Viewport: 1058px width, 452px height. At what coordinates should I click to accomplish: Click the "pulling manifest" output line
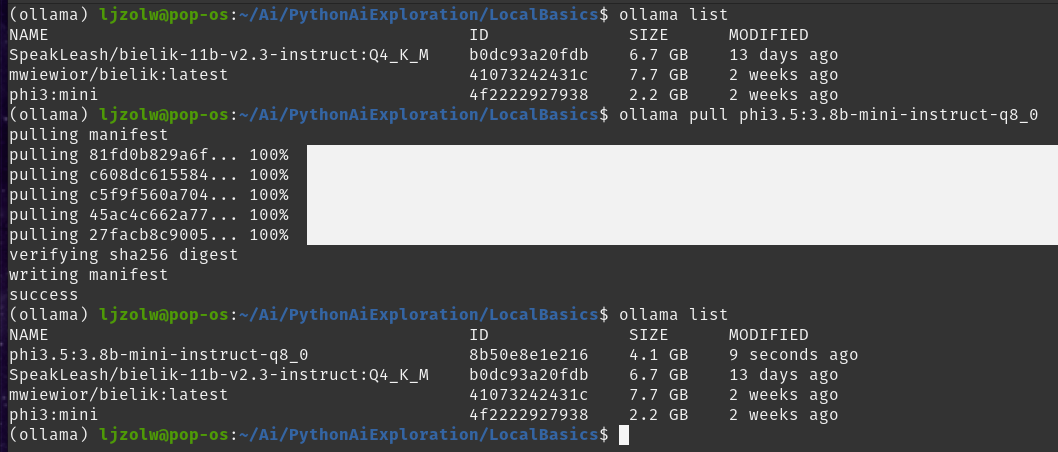click(88, 135)
